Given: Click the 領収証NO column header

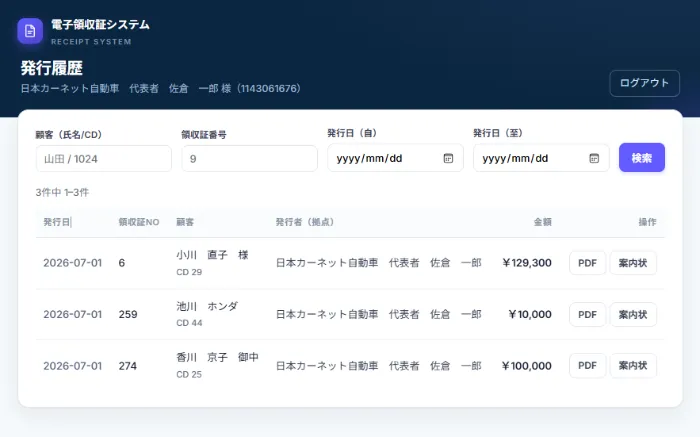Looking at the screenshot, I should click(139, 222).
